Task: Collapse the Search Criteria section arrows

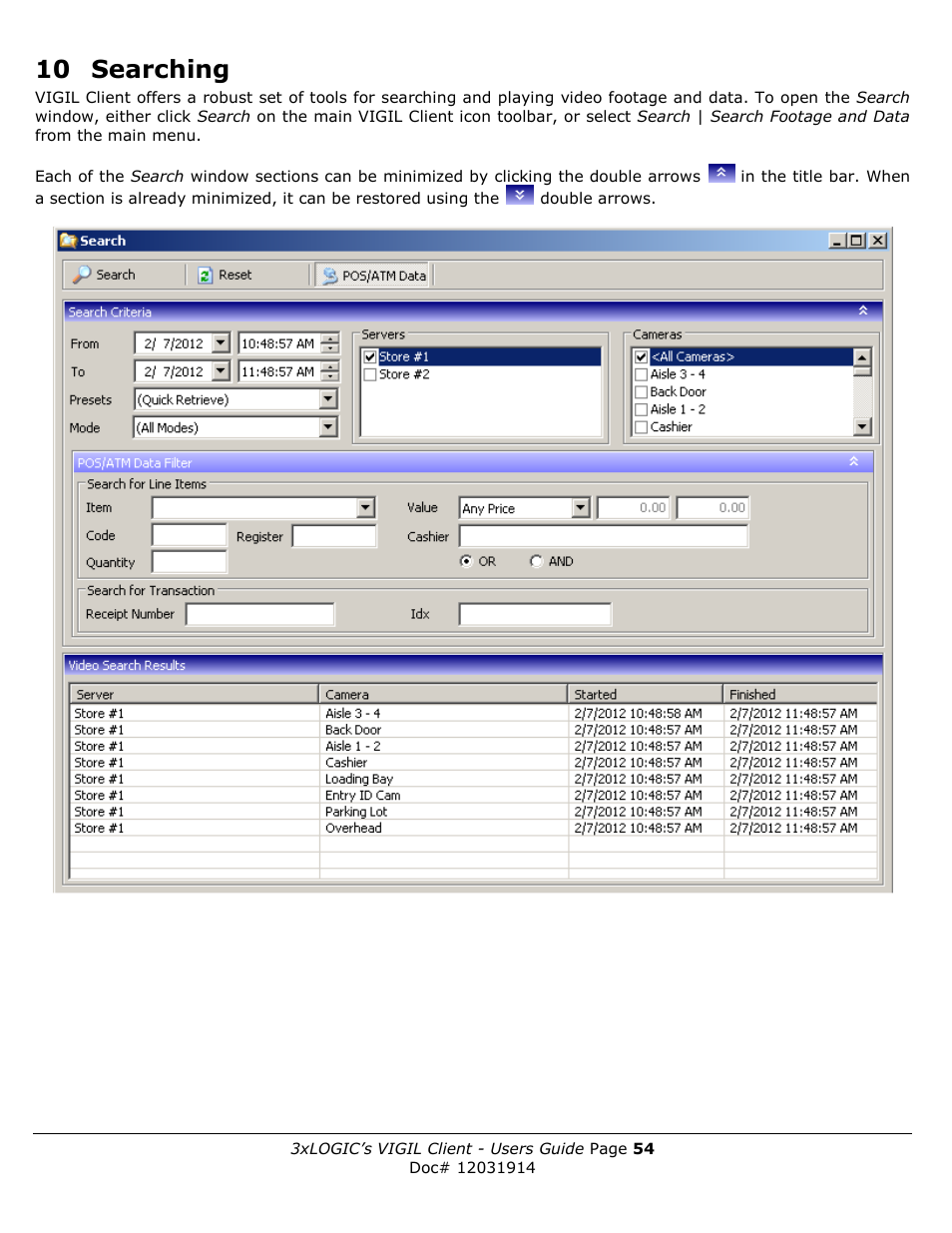Action: (x=863, y=311)
